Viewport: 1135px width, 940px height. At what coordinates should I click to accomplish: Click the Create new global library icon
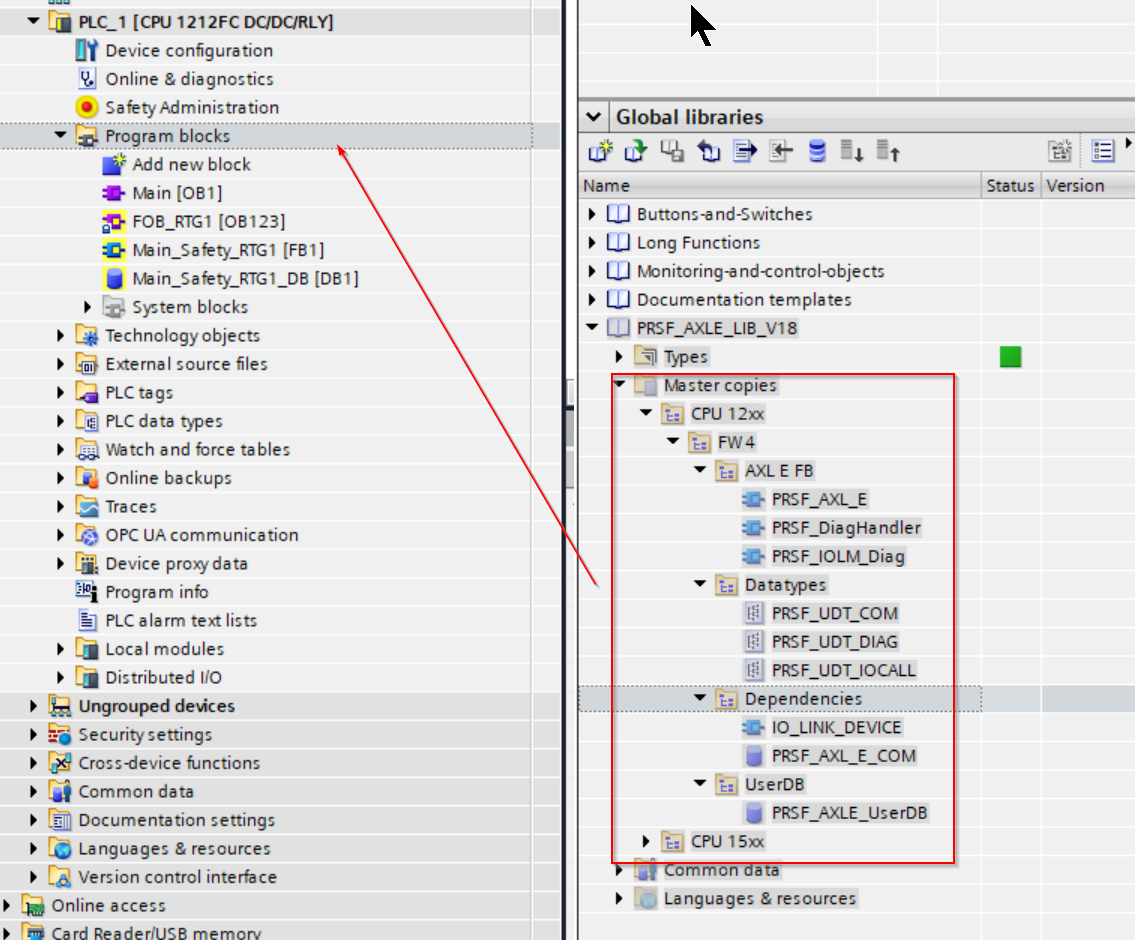click(600, 151)
